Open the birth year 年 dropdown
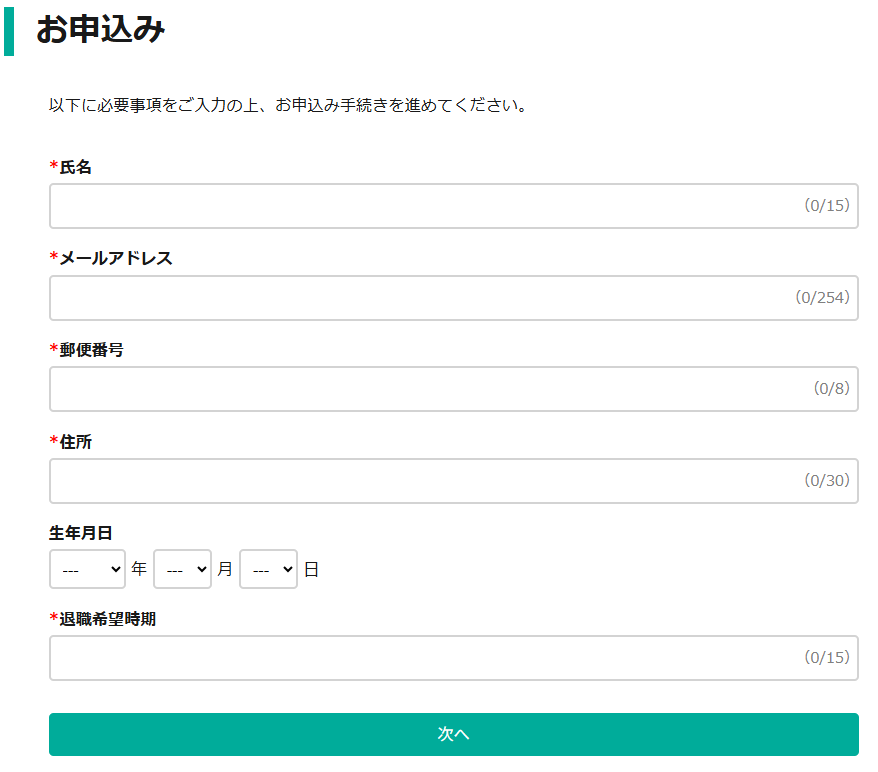 [x=87, y=569]
